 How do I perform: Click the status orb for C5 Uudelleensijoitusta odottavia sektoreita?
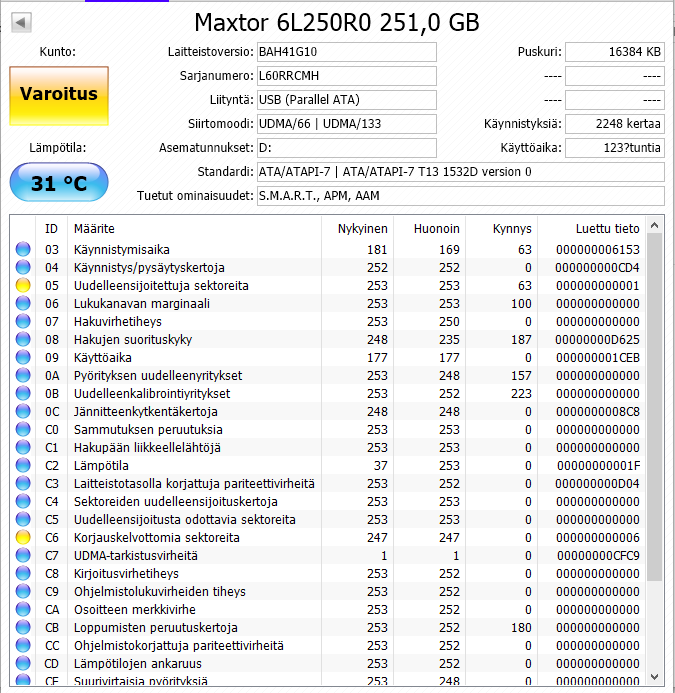pos(23,519)
